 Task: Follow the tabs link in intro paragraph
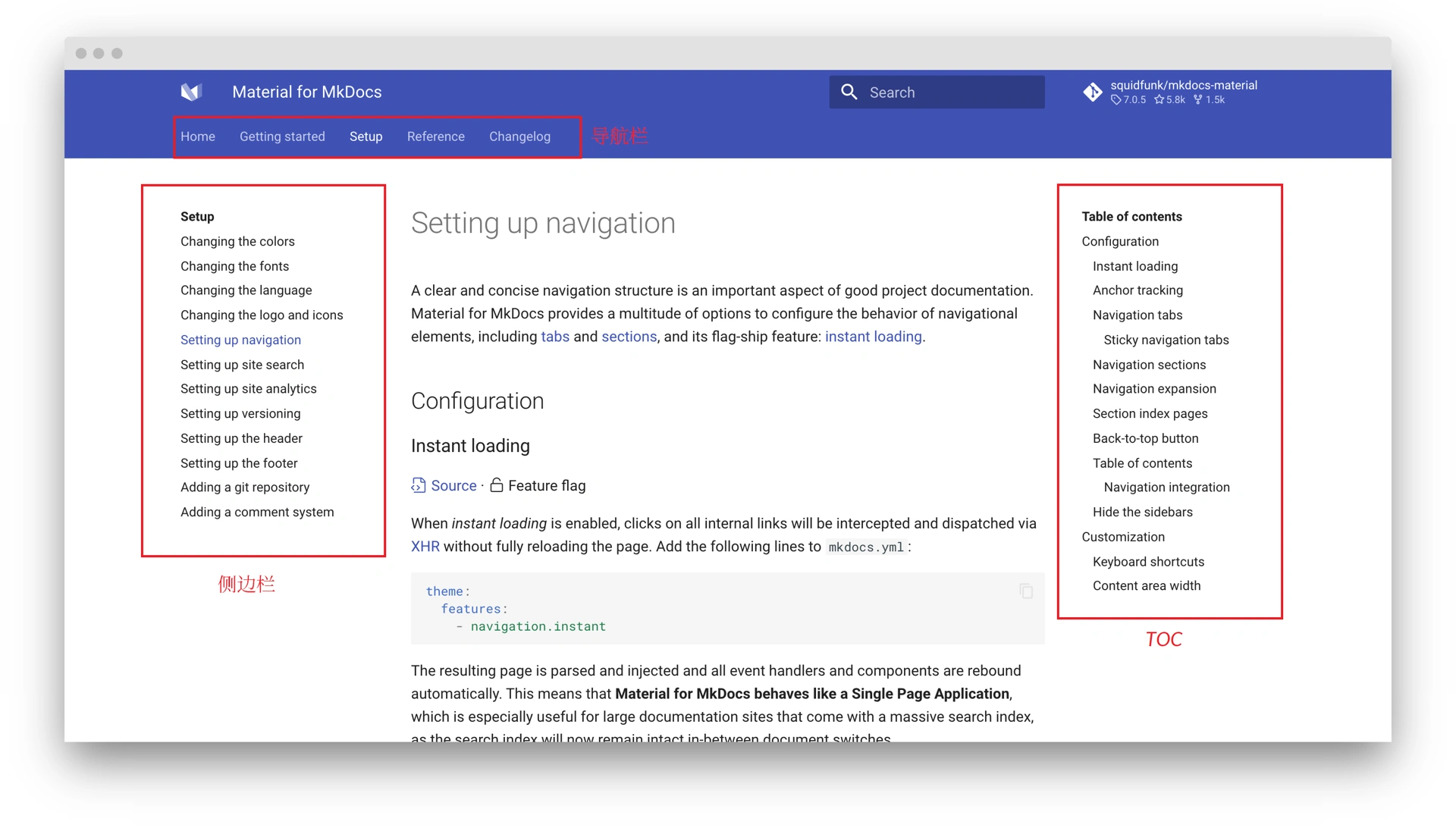click(x=554, y=337)
